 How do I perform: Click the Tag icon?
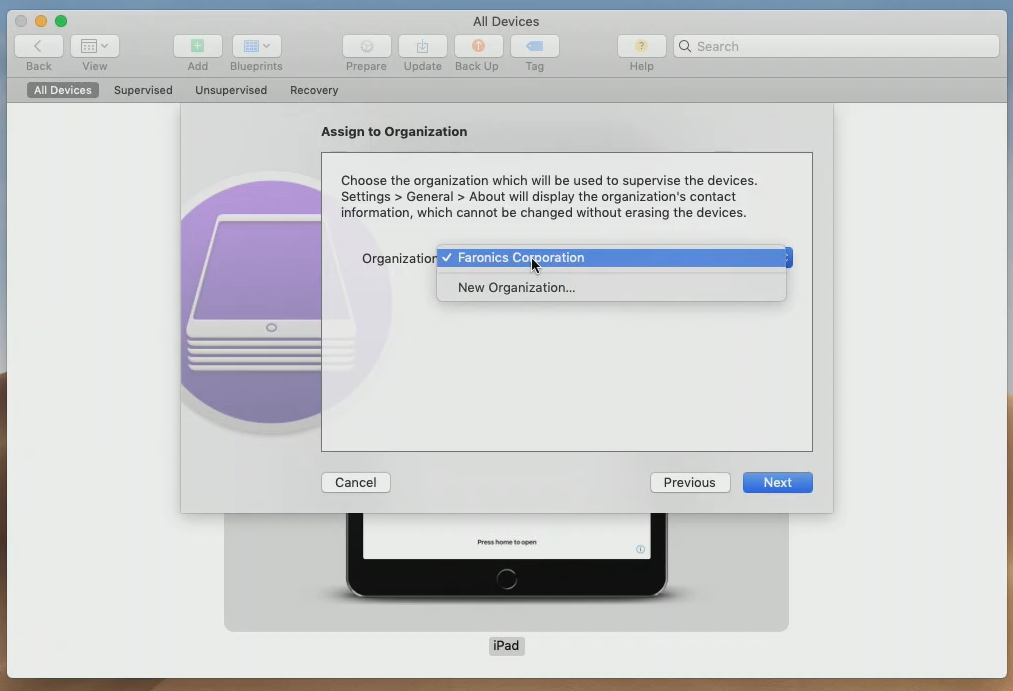point(534,46)
